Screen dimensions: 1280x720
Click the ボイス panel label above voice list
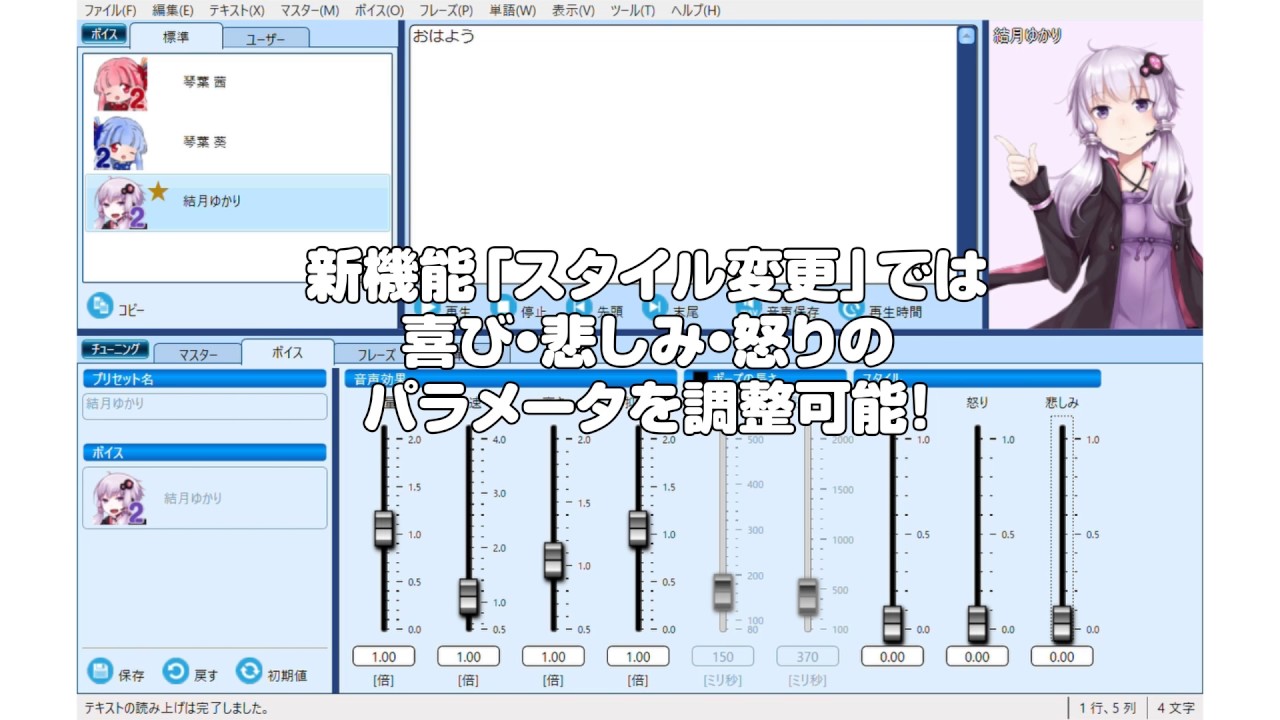tap(104, 33)
